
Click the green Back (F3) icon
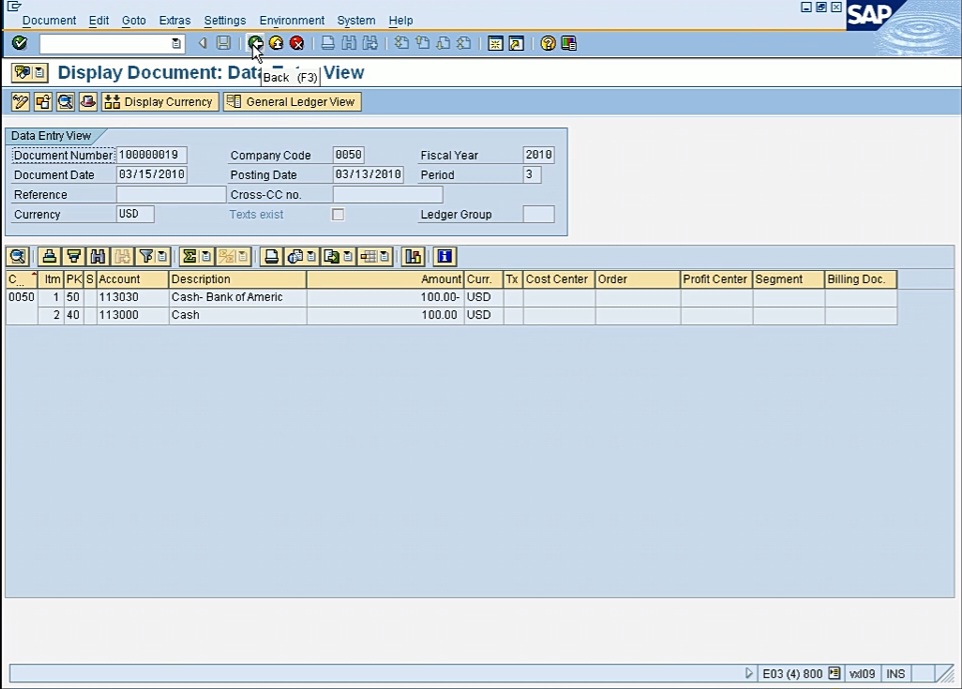pos(255,43)
